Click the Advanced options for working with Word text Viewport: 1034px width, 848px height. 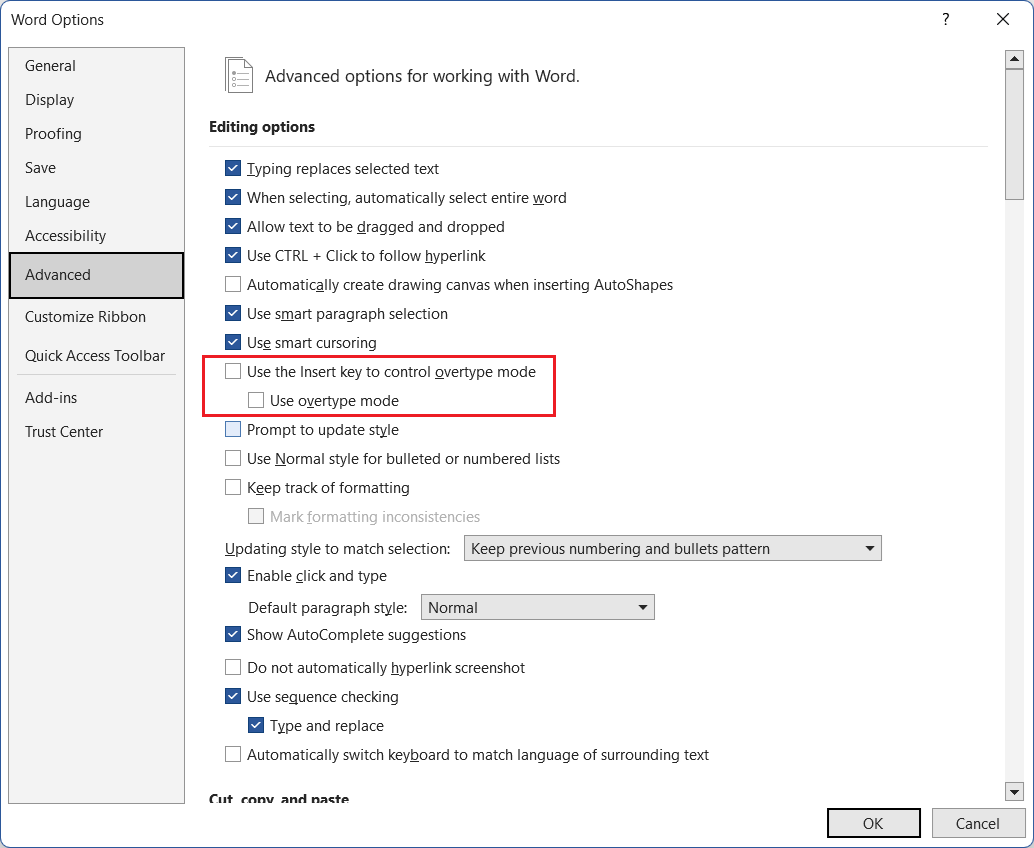(x=422, y=76)
